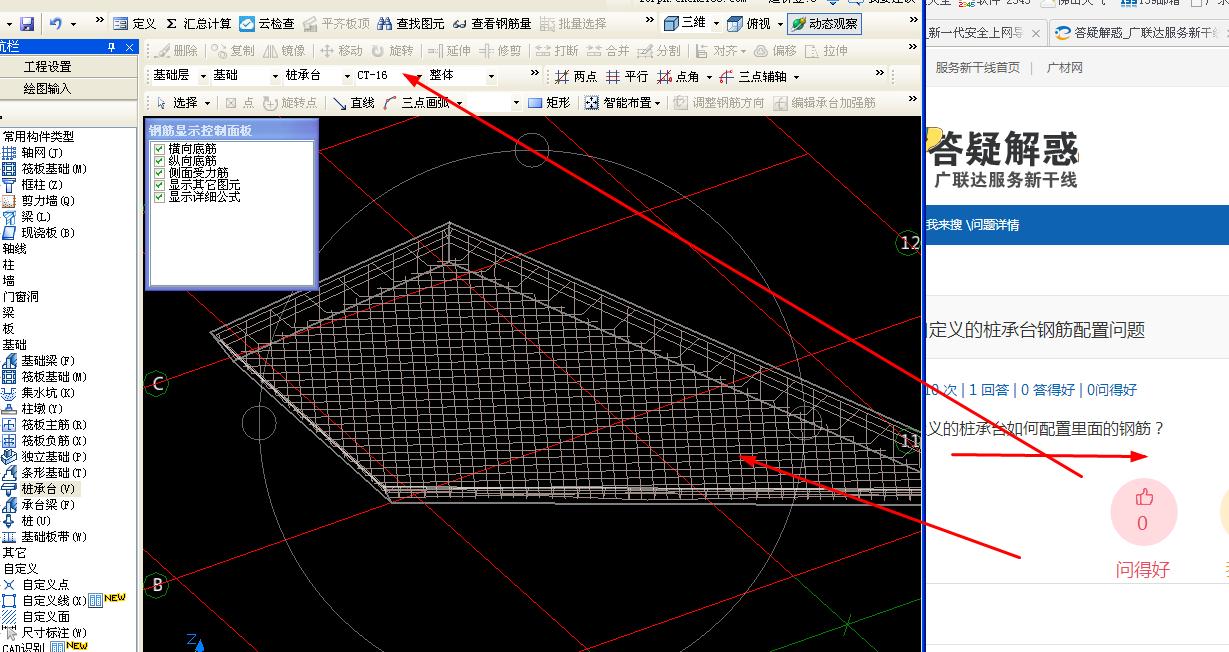This screenshot has height=652, width=1229.
Task: Open 工程设置 panel section
Action: [x=47, y=66]
